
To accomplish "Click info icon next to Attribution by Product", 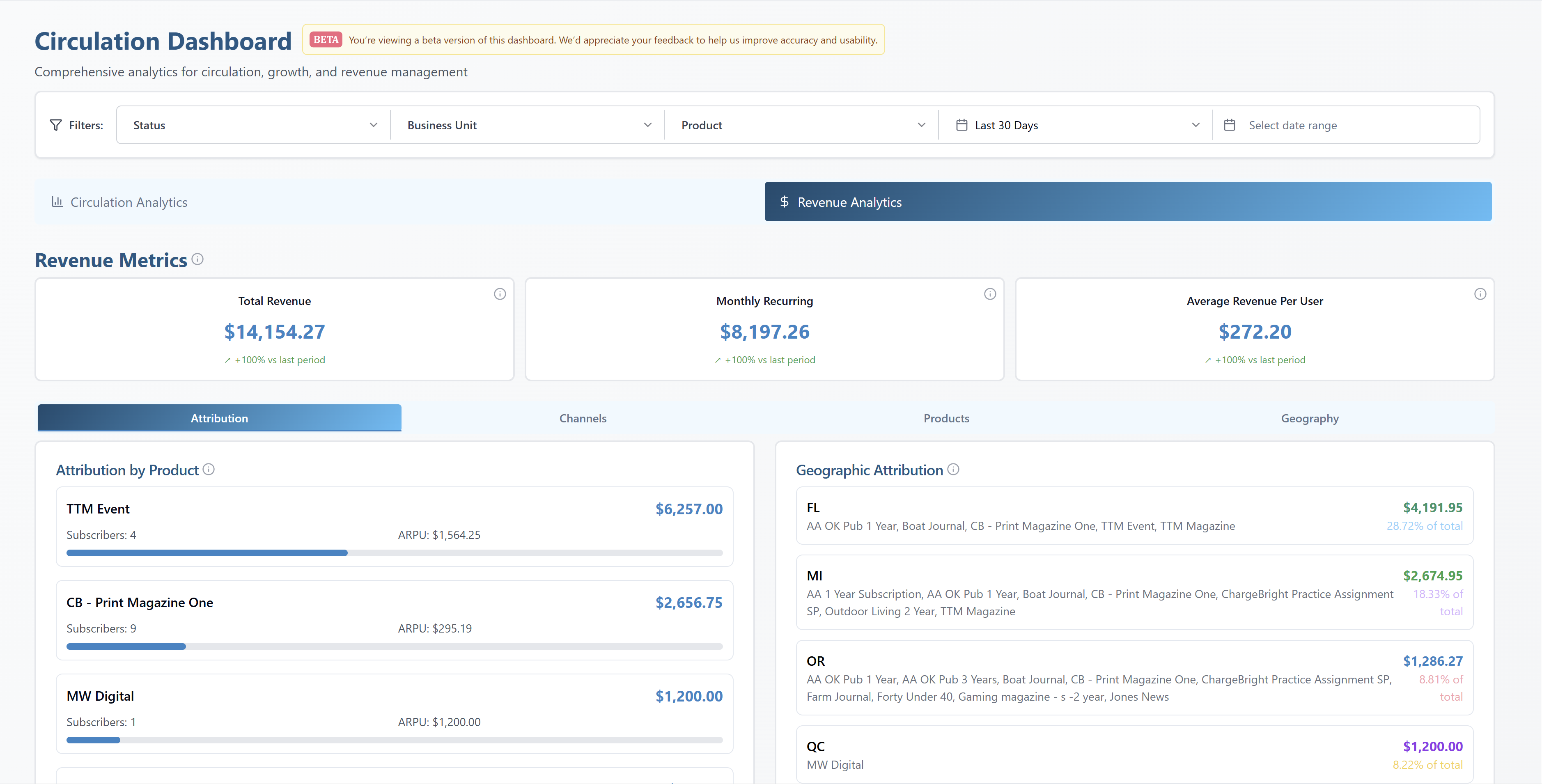I will click(x=208, y=469).
